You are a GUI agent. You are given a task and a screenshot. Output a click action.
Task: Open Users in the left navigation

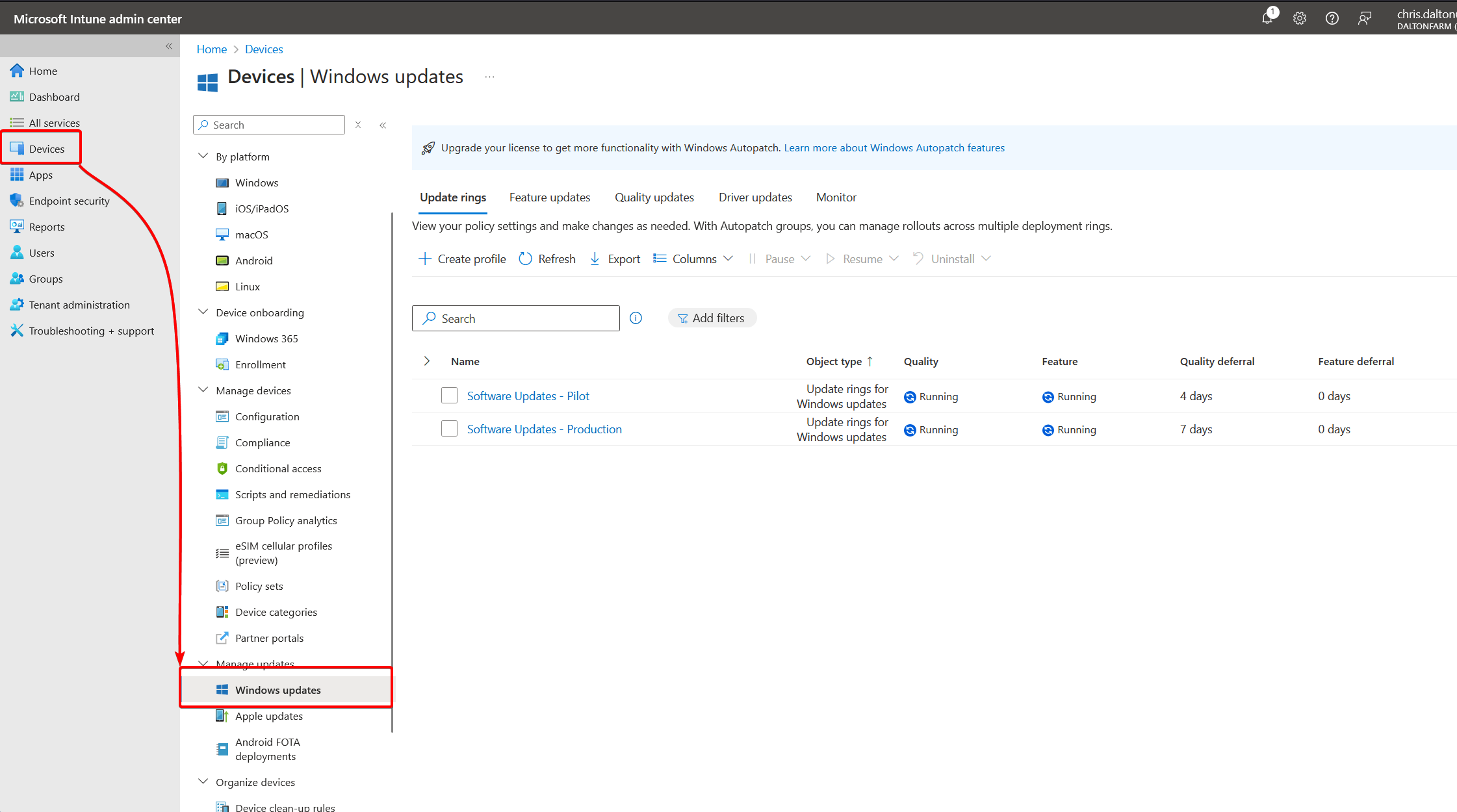click(x=42, y=253)
